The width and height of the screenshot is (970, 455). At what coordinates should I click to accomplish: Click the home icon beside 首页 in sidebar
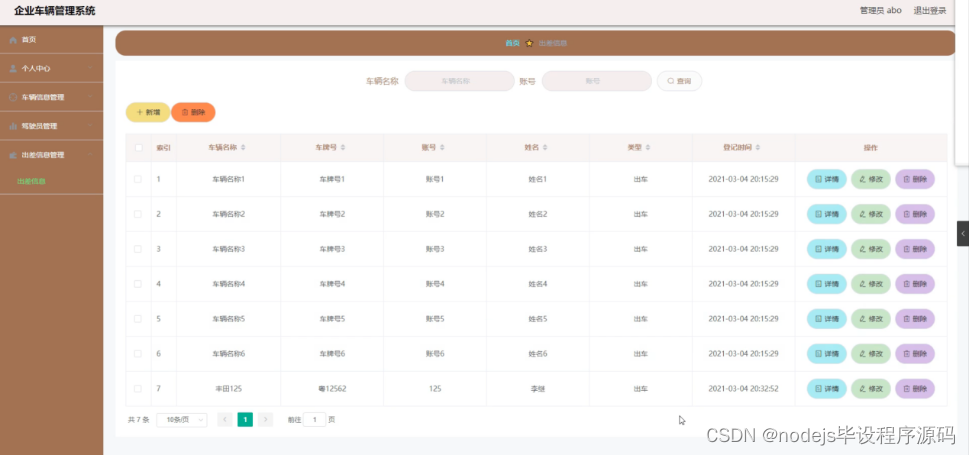(13, 40)
